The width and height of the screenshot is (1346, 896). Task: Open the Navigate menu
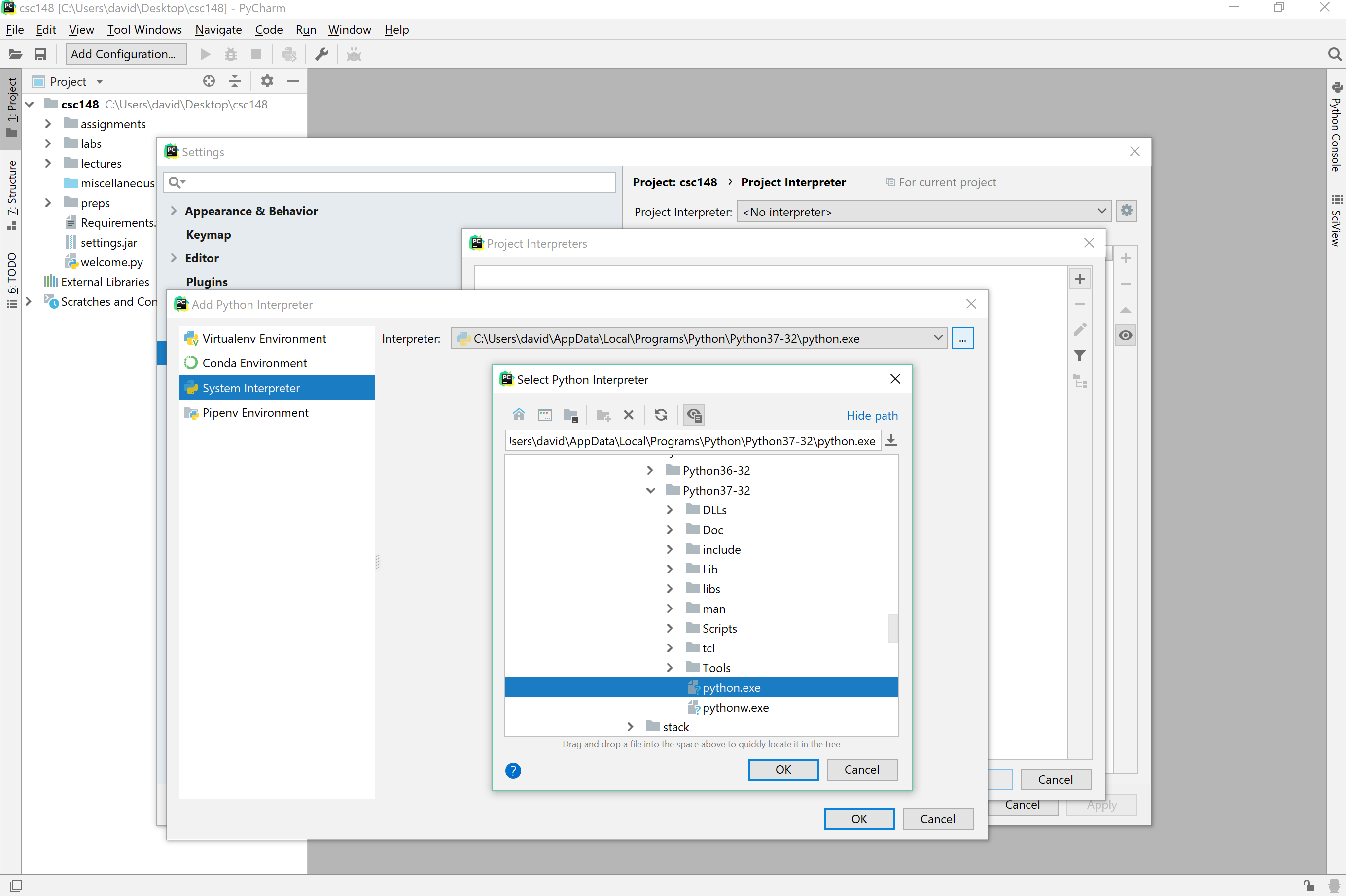point(218,30)
